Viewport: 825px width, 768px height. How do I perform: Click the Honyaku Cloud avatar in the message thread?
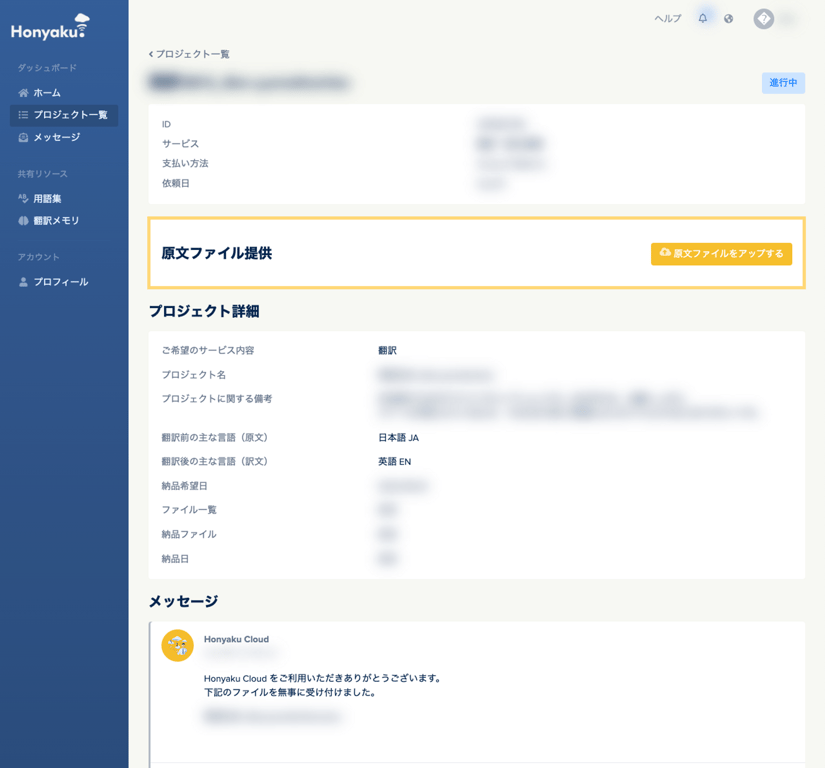pyautogui.click(x=178, y=645)
